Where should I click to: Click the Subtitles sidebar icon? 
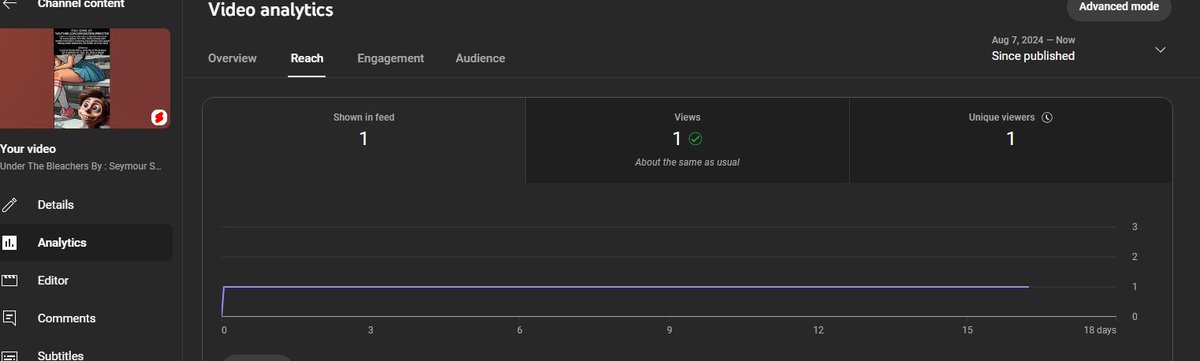click(x=11, y=355)
